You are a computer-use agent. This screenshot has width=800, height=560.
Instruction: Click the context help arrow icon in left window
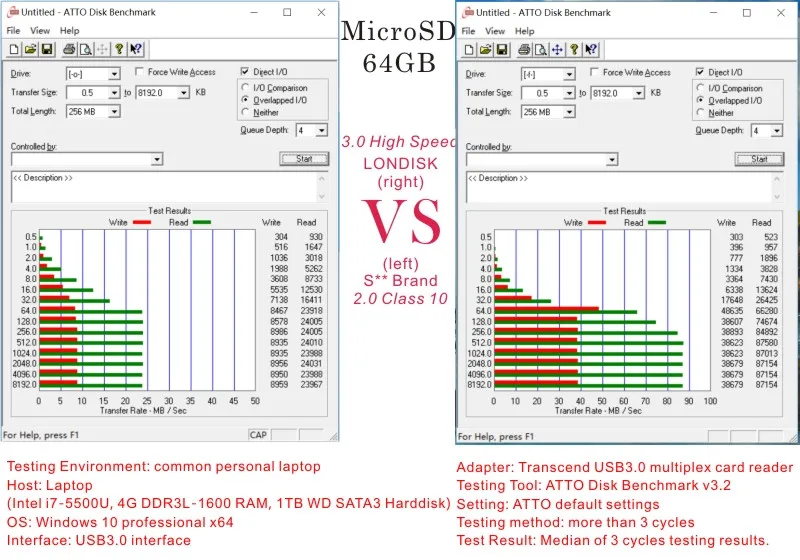point(136,49)
